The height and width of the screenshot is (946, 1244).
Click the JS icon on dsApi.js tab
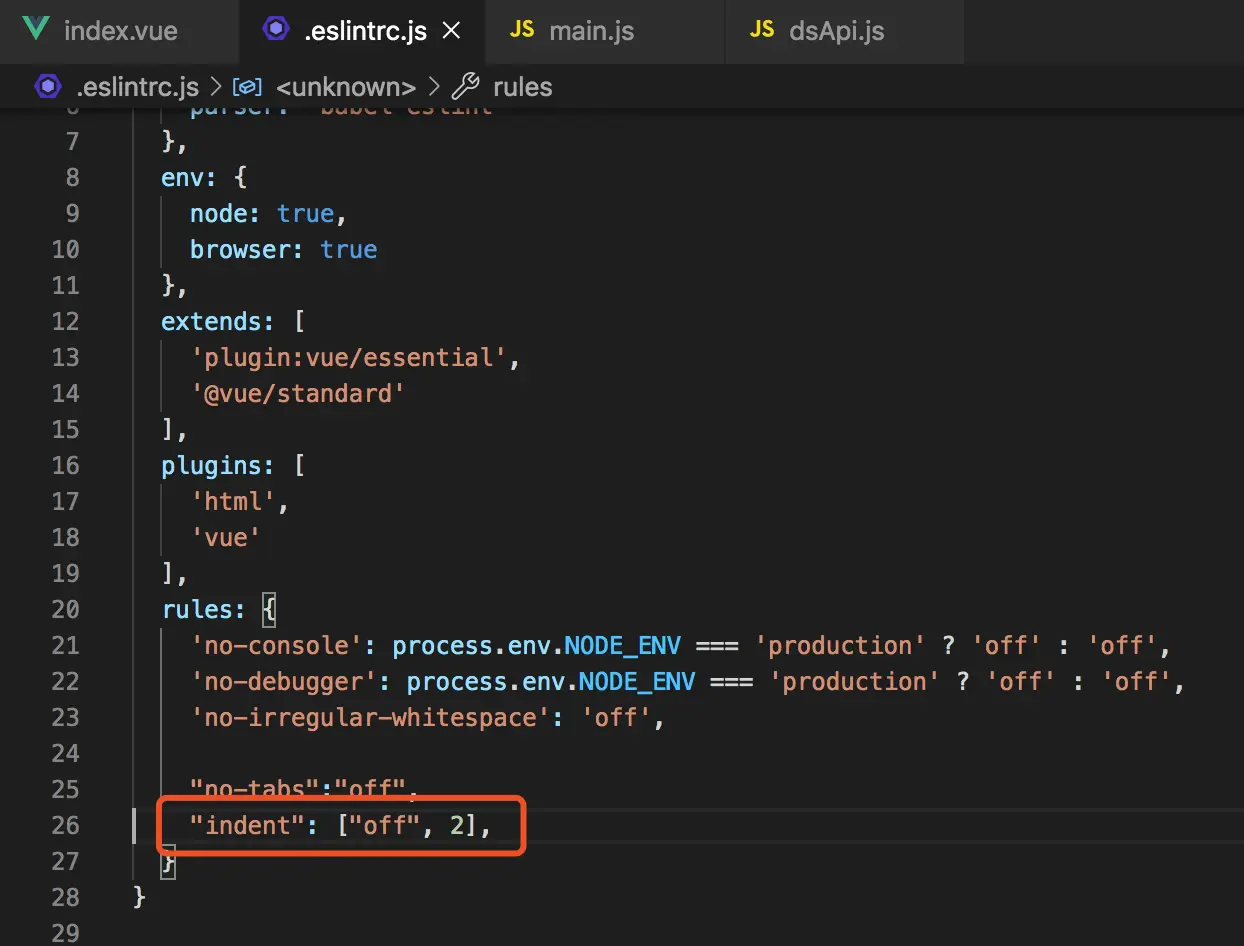(x=762, y=30)
